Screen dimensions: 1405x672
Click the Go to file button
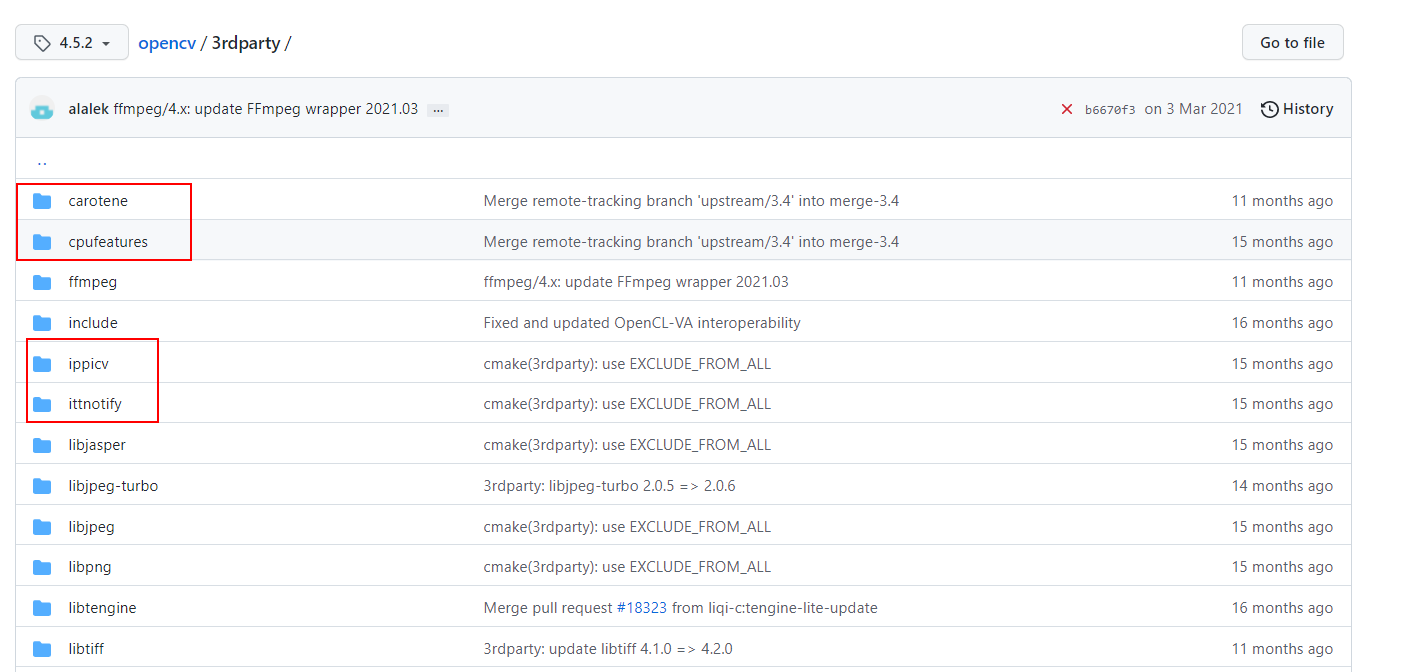(1292, 43)
